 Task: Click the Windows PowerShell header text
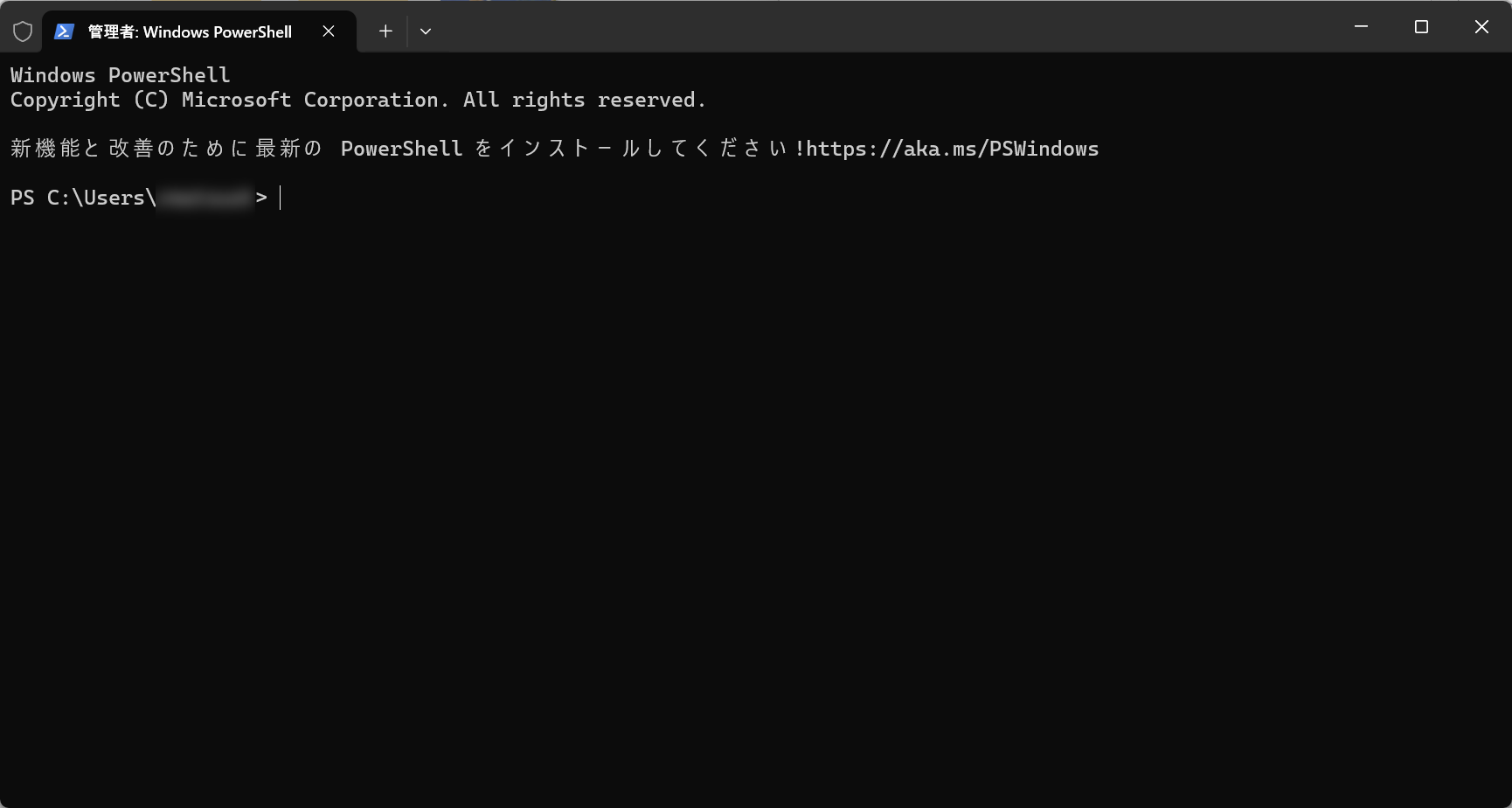120,74
